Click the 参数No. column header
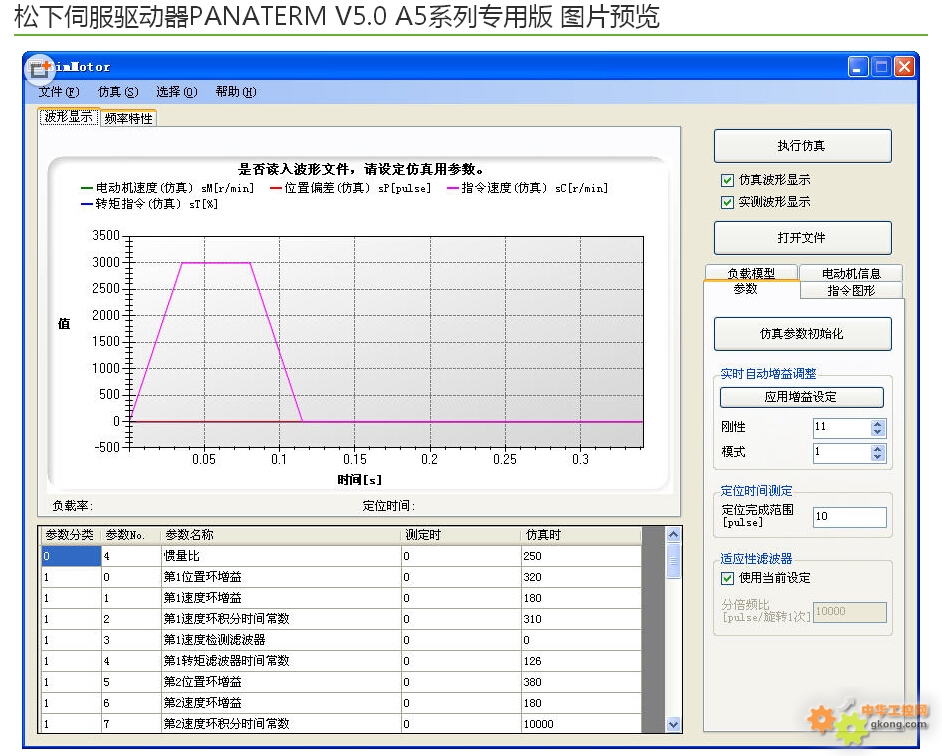Screen dimensions: 942x756 click(x=130, y=535)
